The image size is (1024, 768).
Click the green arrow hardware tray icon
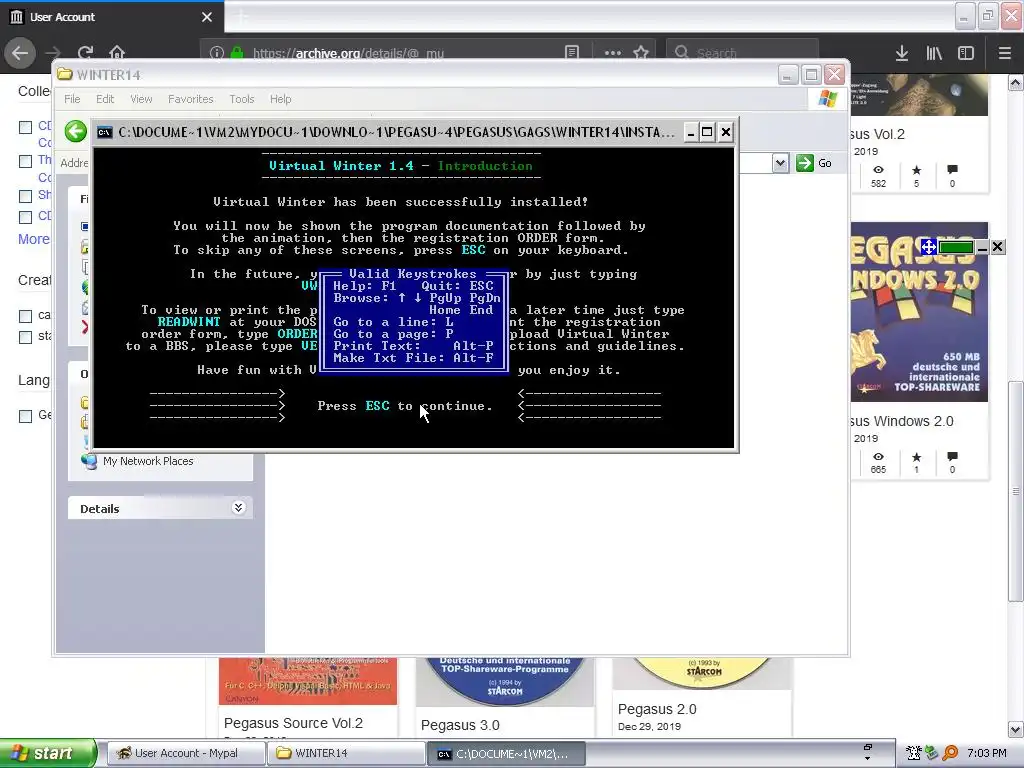pos(931,753)
